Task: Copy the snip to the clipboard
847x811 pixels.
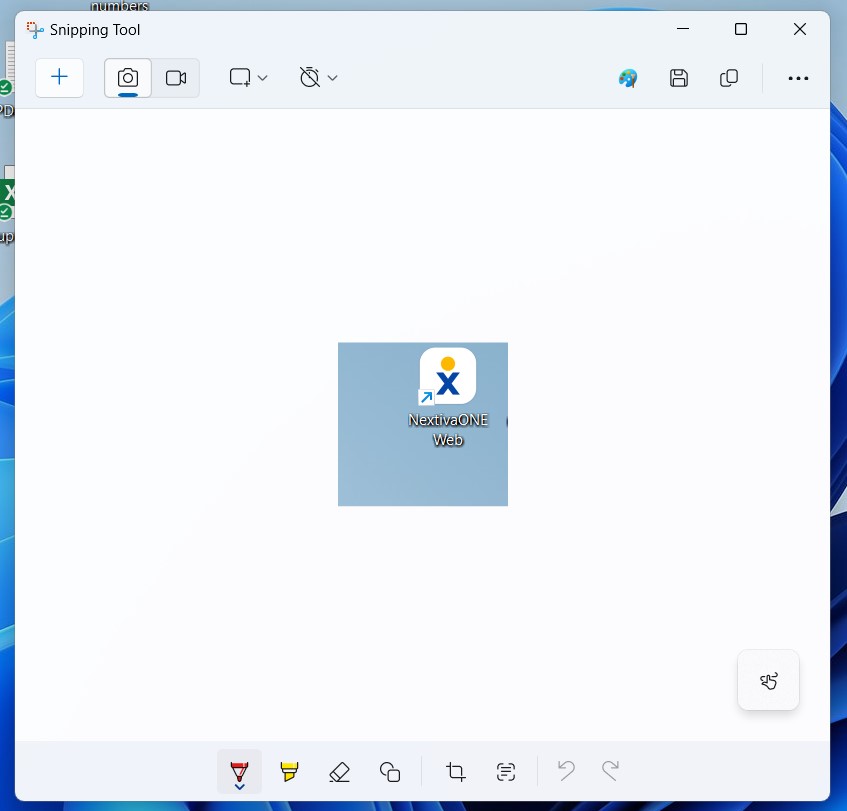Action: point(729,78)
